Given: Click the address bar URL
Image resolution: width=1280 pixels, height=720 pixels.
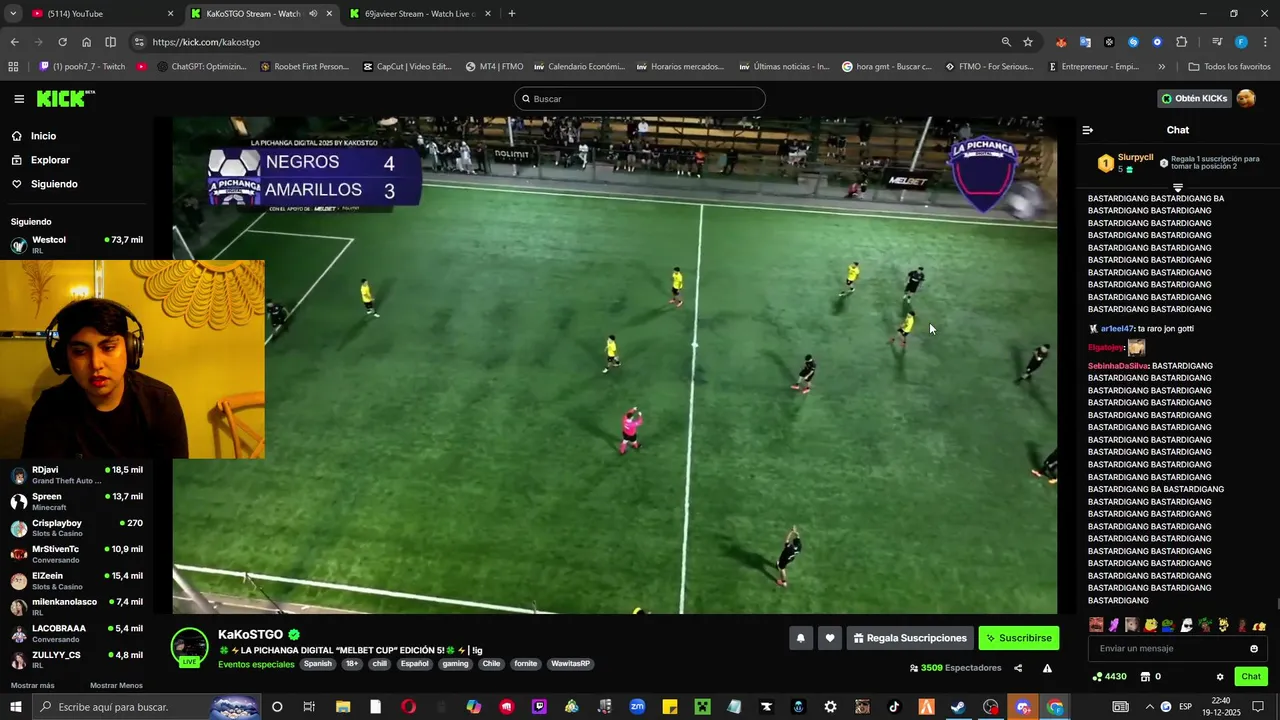Looking at the screenshot, I should pos(206,42).
